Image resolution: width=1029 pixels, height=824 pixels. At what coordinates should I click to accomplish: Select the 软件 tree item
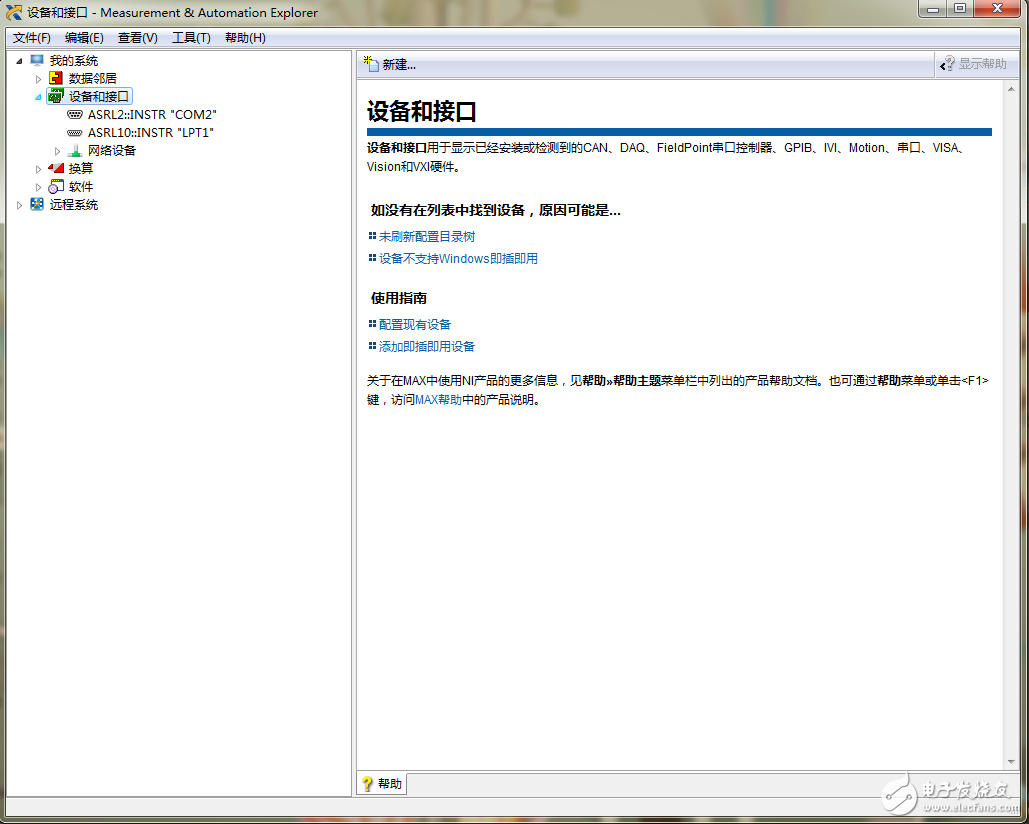coord(81,186)
